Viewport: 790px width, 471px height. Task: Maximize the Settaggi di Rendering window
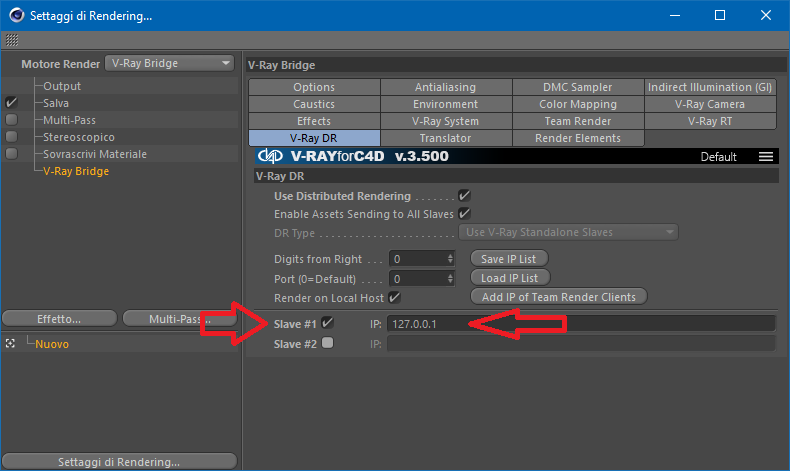coord(720,16)
